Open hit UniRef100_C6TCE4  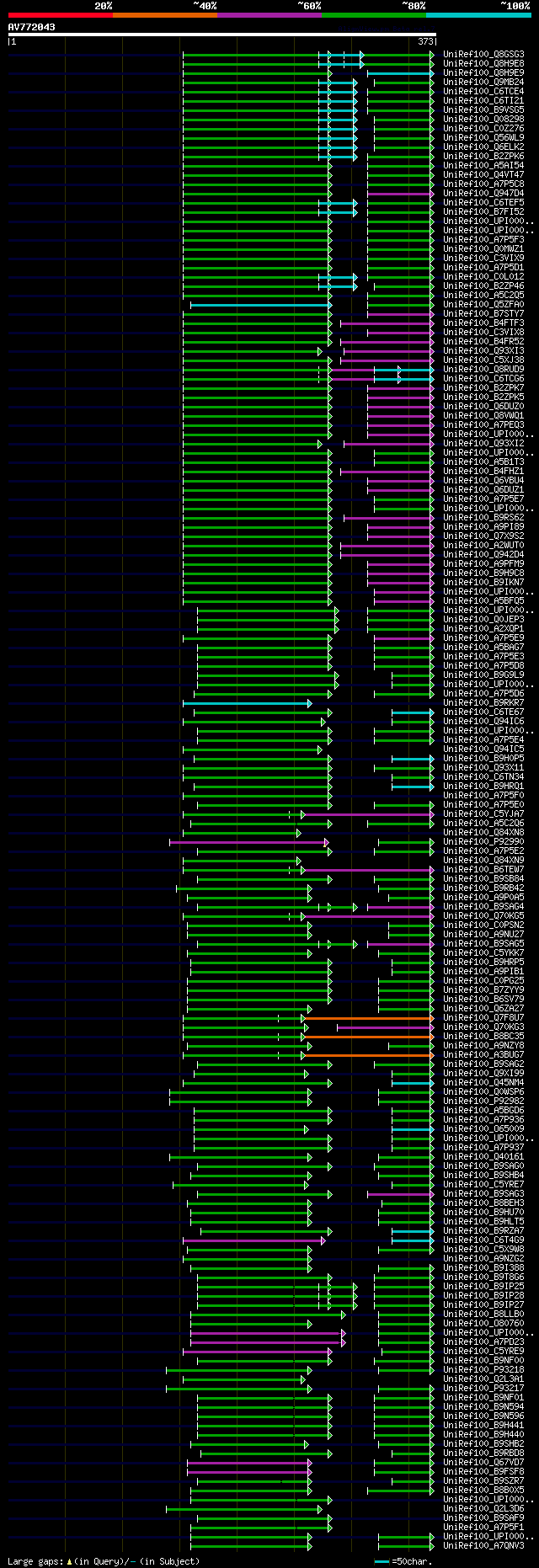(x=483, y=92)
